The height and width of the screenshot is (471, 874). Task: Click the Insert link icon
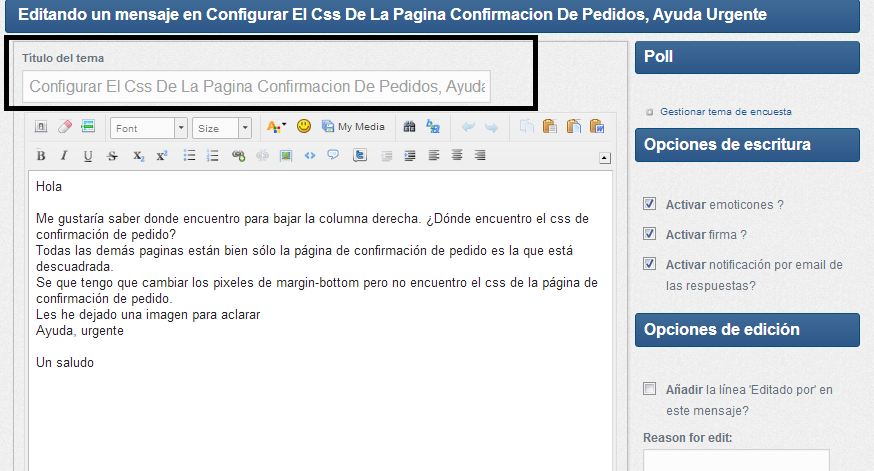pos(239,156)
